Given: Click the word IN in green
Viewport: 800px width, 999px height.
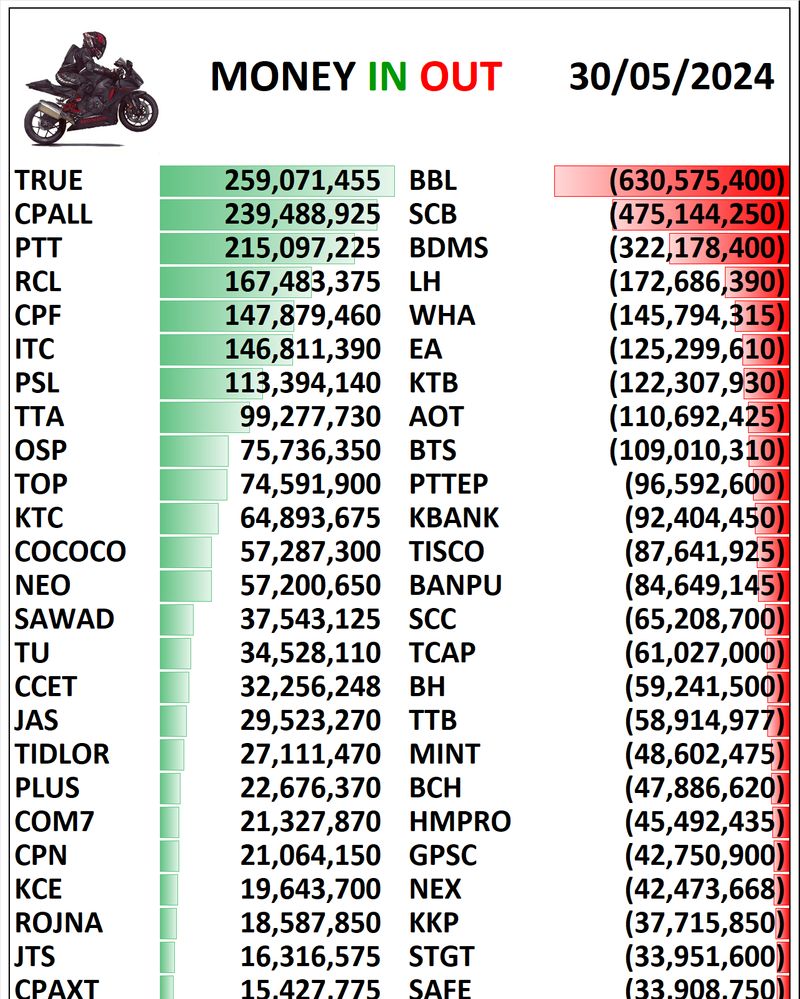Looking at the screenshot, I should [386, 77].
